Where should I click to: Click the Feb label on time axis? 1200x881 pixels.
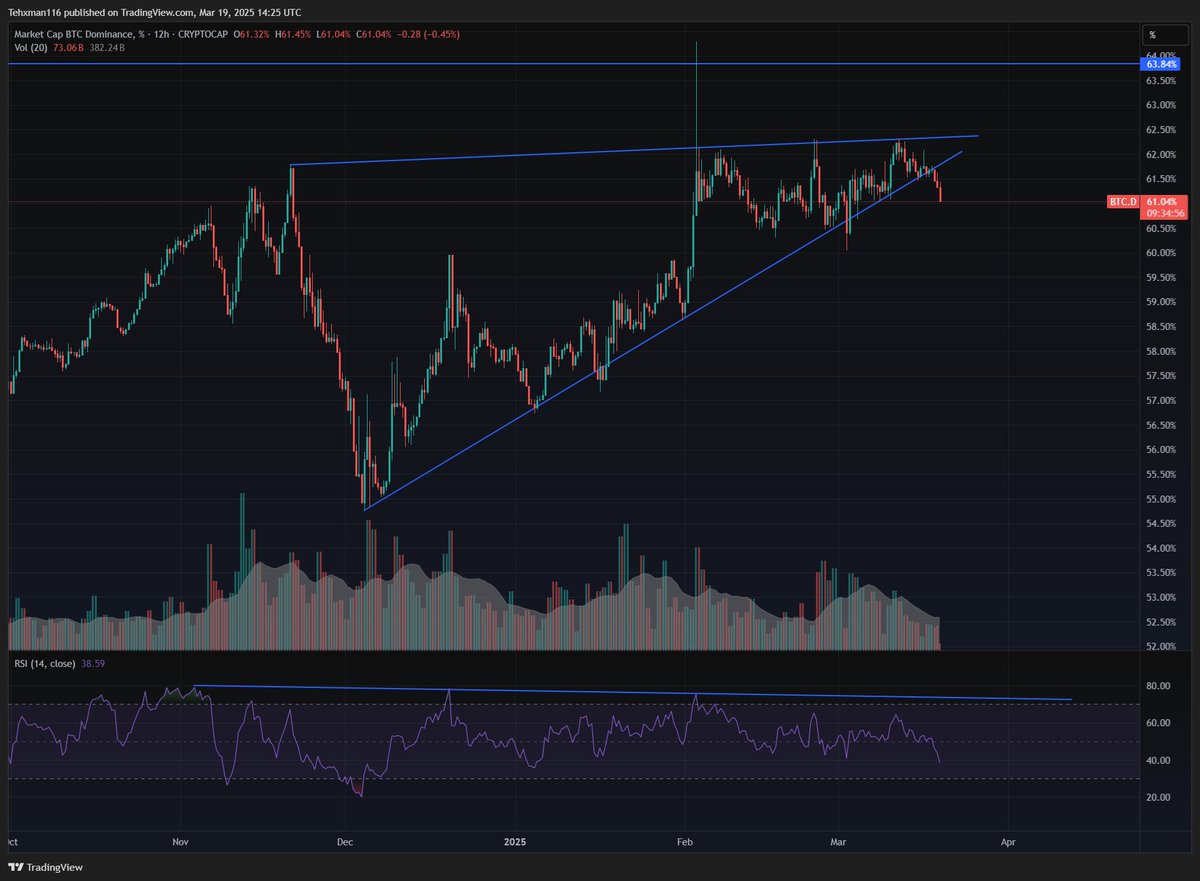point(686,843)
